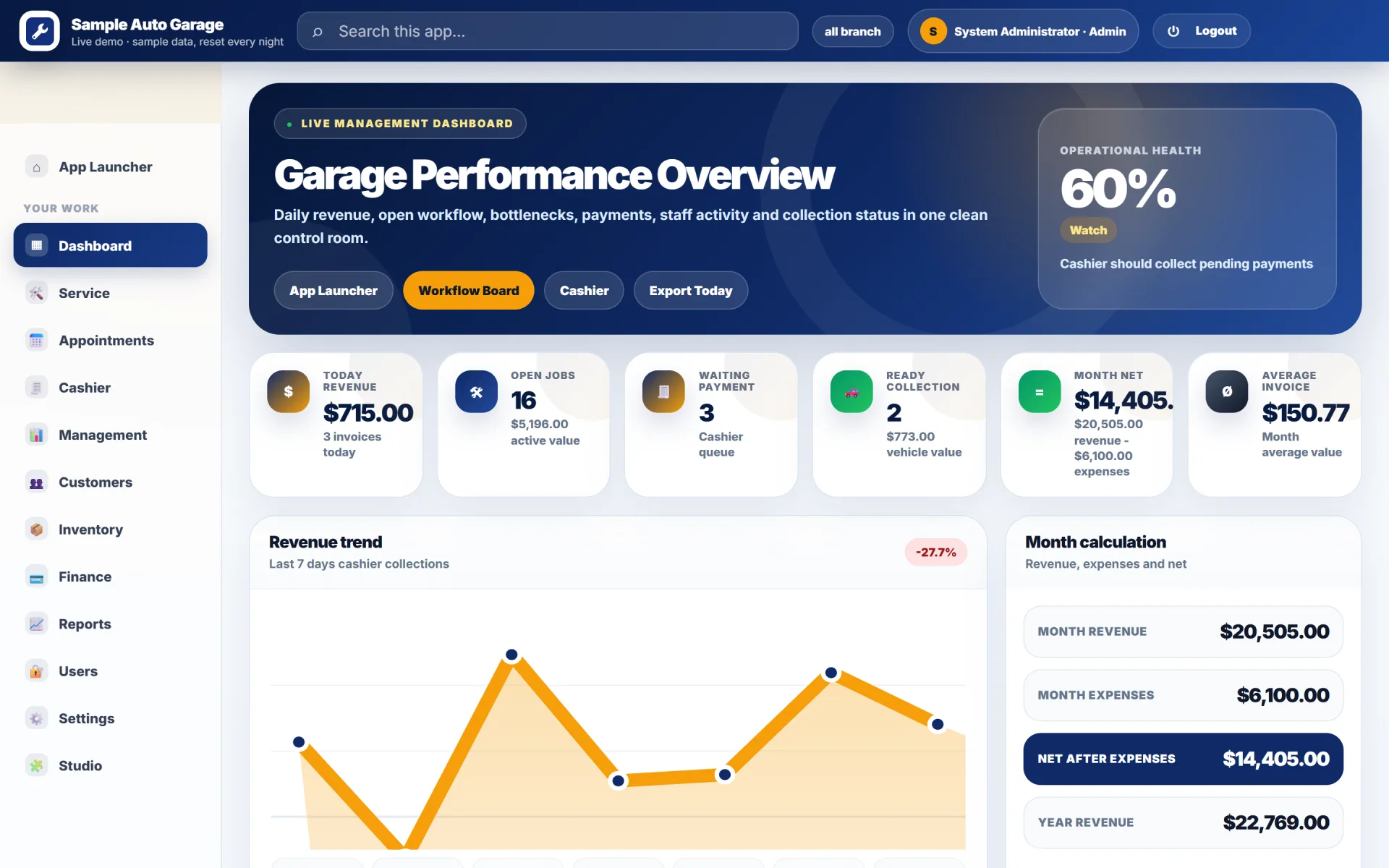The image size is (1389, 868).
Task: Click the Finance card icon in sidebar
Action: point(36,576)
